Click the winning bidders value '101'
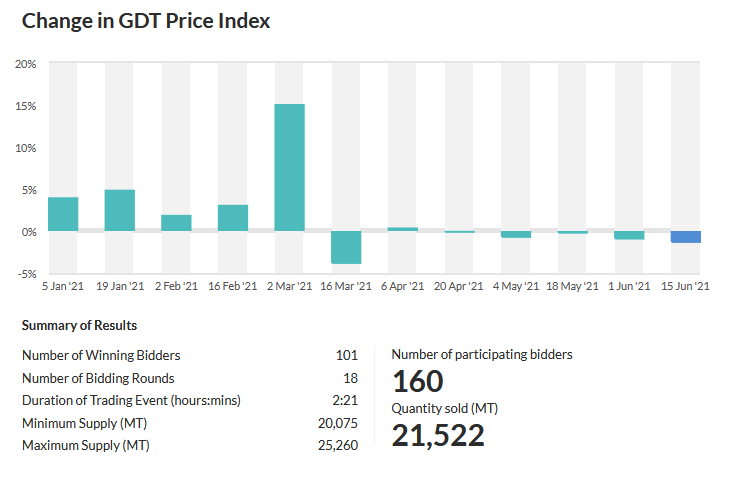731x493 pixels. point(347,355)
